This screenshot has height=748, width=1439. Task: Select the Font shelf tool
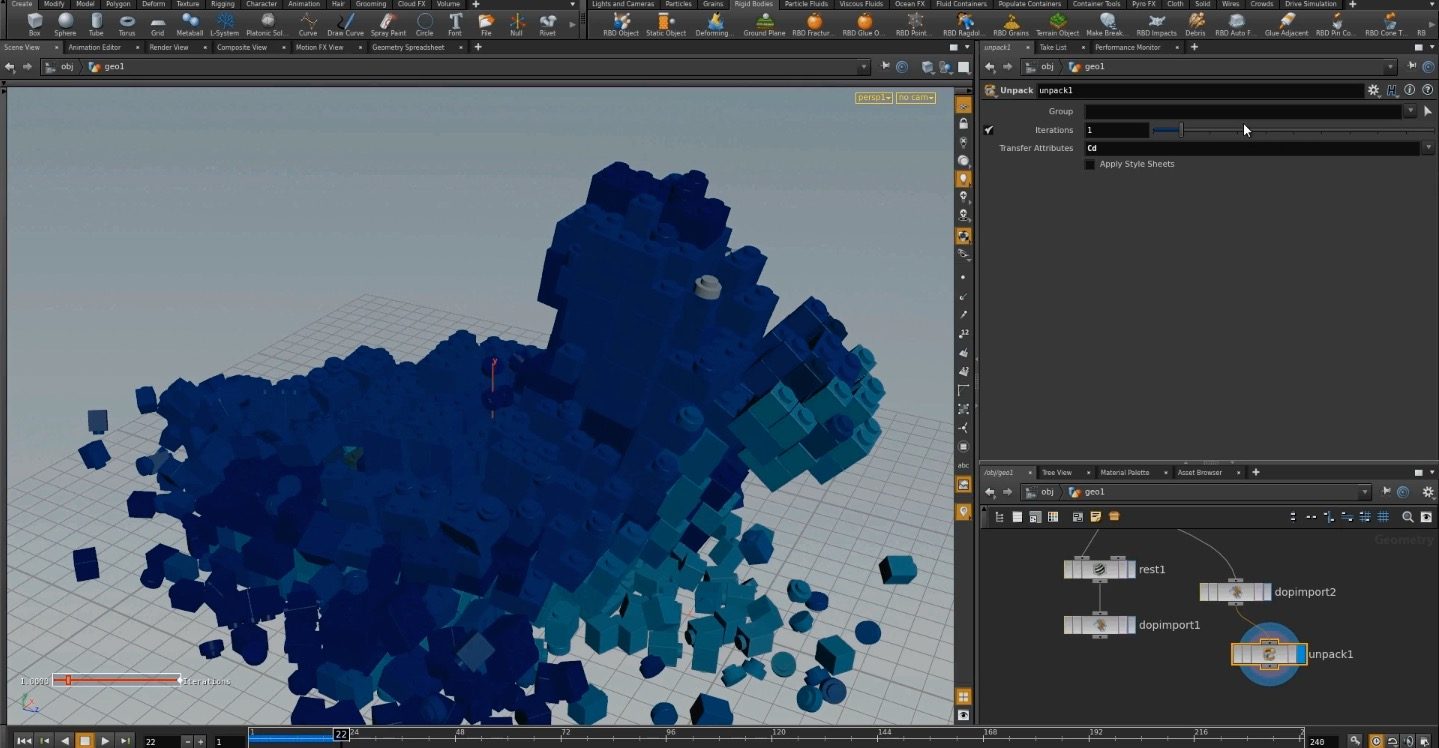click(x=455, y=24)
